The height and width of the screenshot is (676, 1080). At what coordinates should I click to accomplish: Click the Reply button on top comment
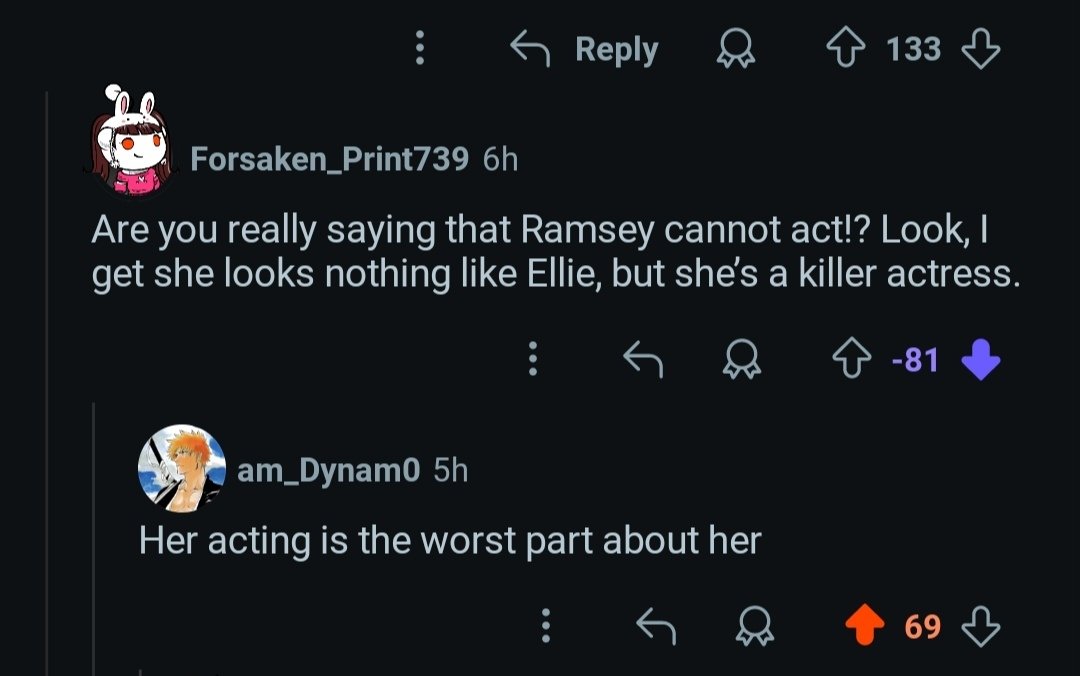[585, 49]
